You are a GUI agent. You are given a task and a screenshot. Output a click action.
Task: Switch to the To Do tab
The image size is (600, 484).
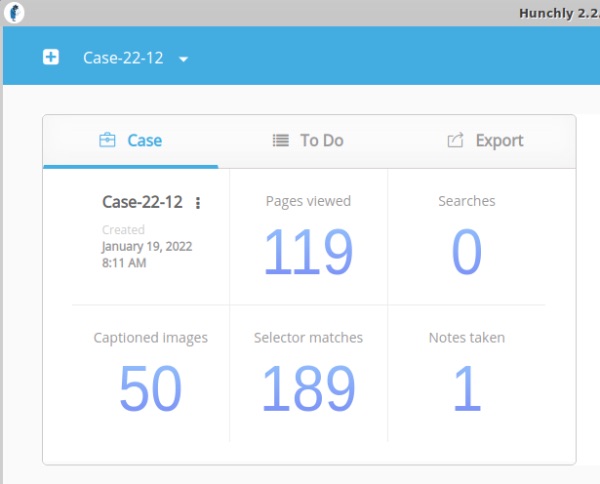pyautogui.click(x=308, y=141)
